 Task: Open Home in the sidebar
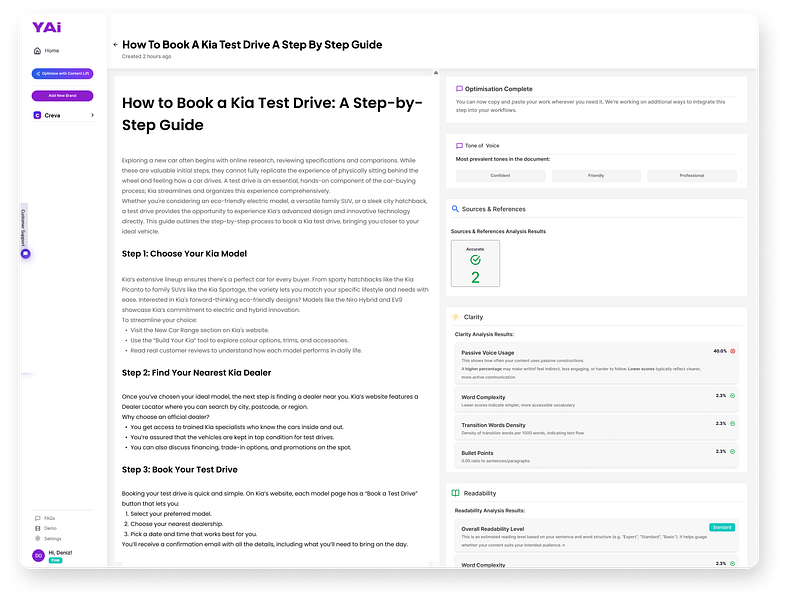point(47,51)
